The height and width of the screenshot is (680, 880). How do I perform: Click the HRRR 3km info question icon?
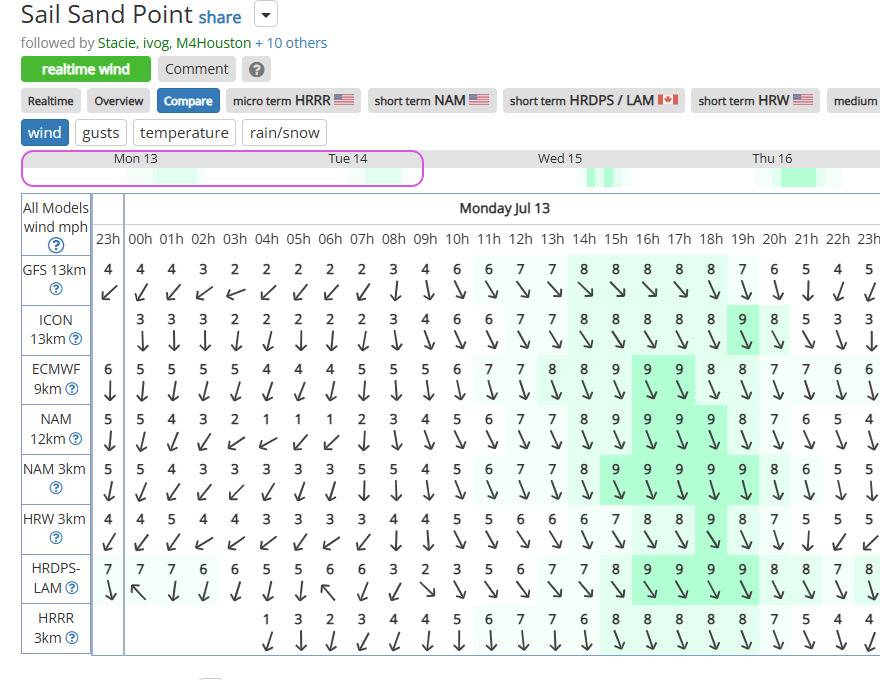pyautogui.click(x=72, y=637)
